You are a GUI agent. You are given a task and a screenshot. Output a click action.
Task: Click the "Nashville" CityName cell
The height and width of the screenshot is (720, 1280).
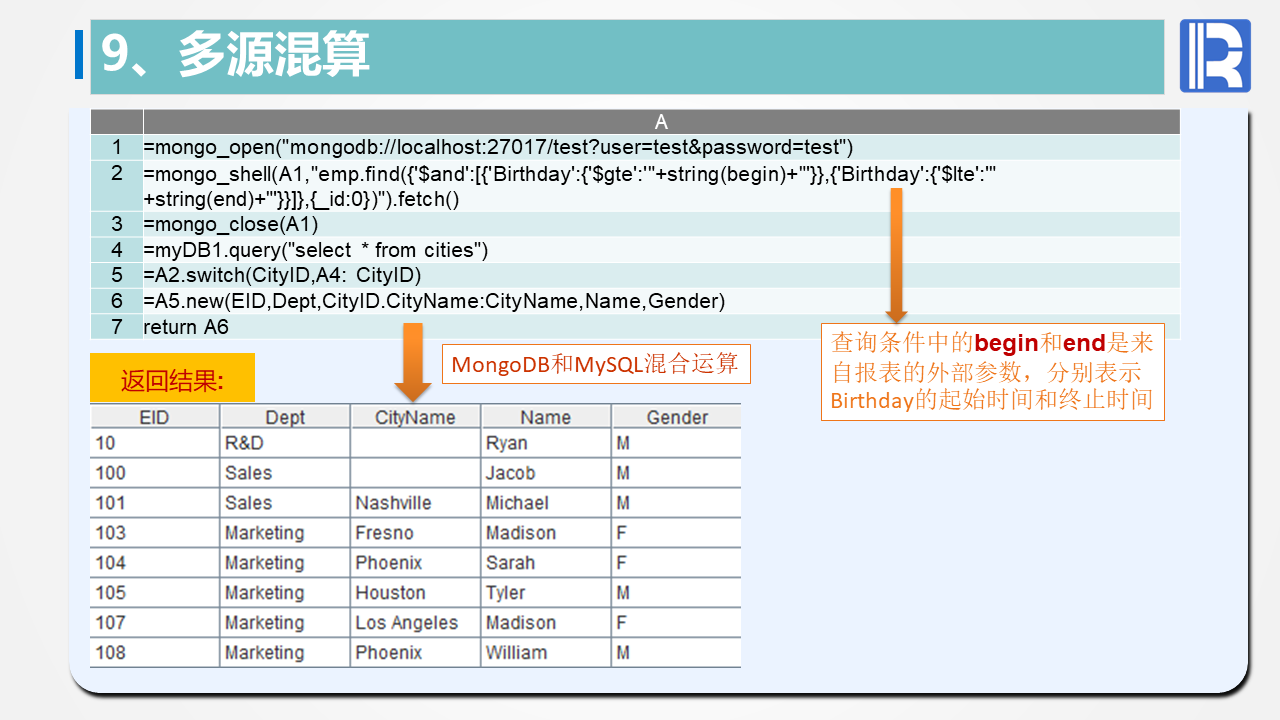point(416,503)
